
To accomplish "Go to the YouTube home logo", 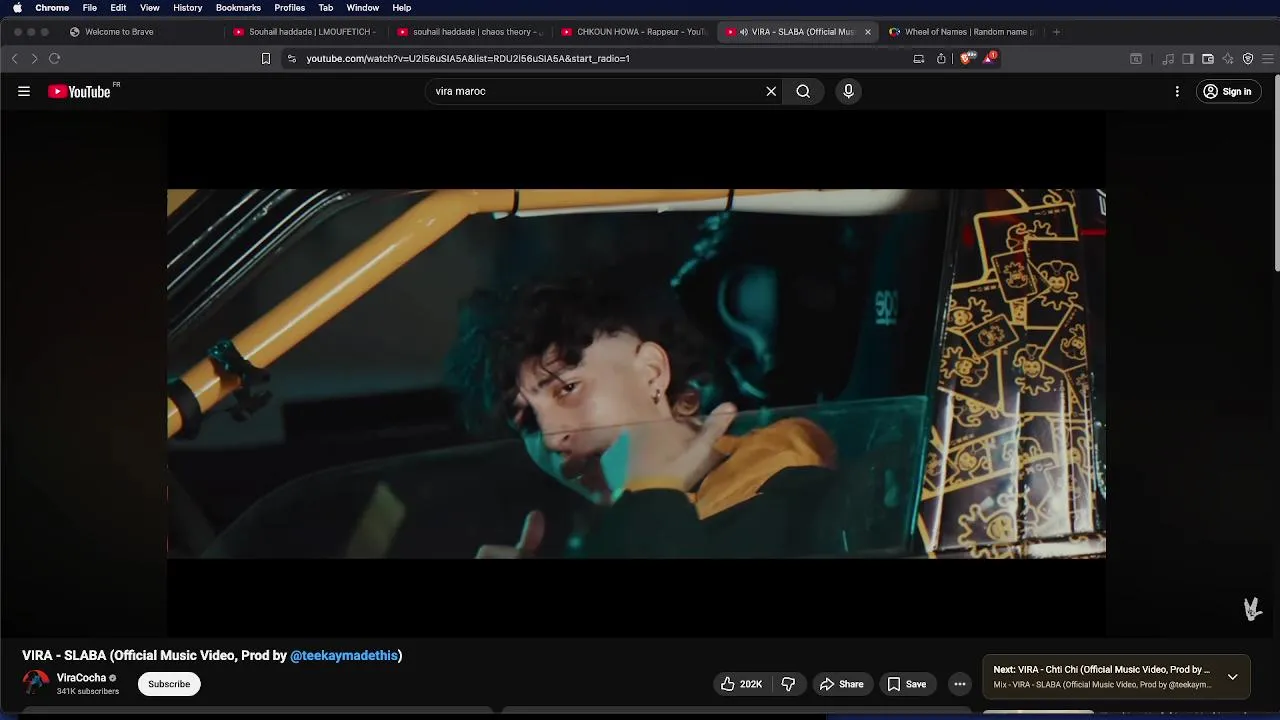I will coord(79,91).
